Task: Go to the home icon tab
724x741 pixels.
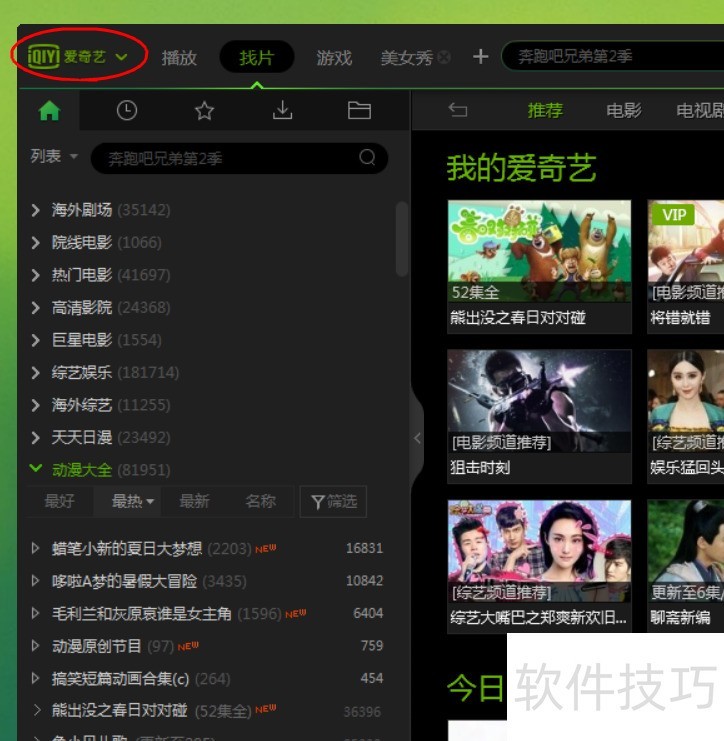Action: pos(49,111)
